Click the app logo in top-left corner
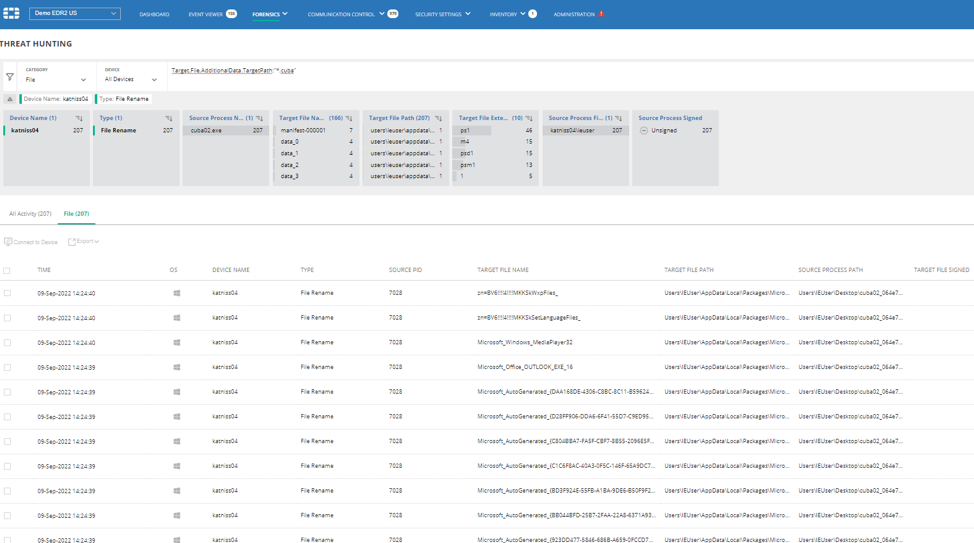The height and width of the screenshot is (543, 974). 11,14
